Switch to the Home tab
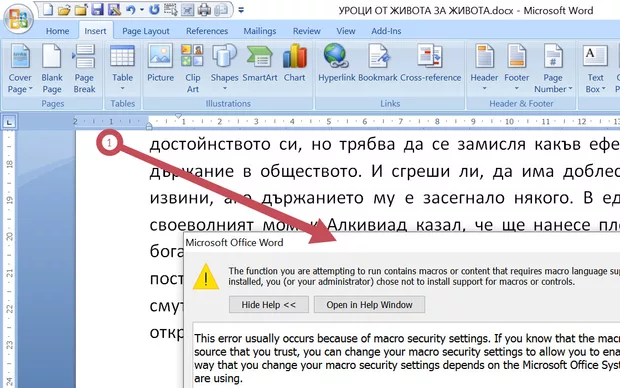The image size is (620, 388). click(57, 31)
